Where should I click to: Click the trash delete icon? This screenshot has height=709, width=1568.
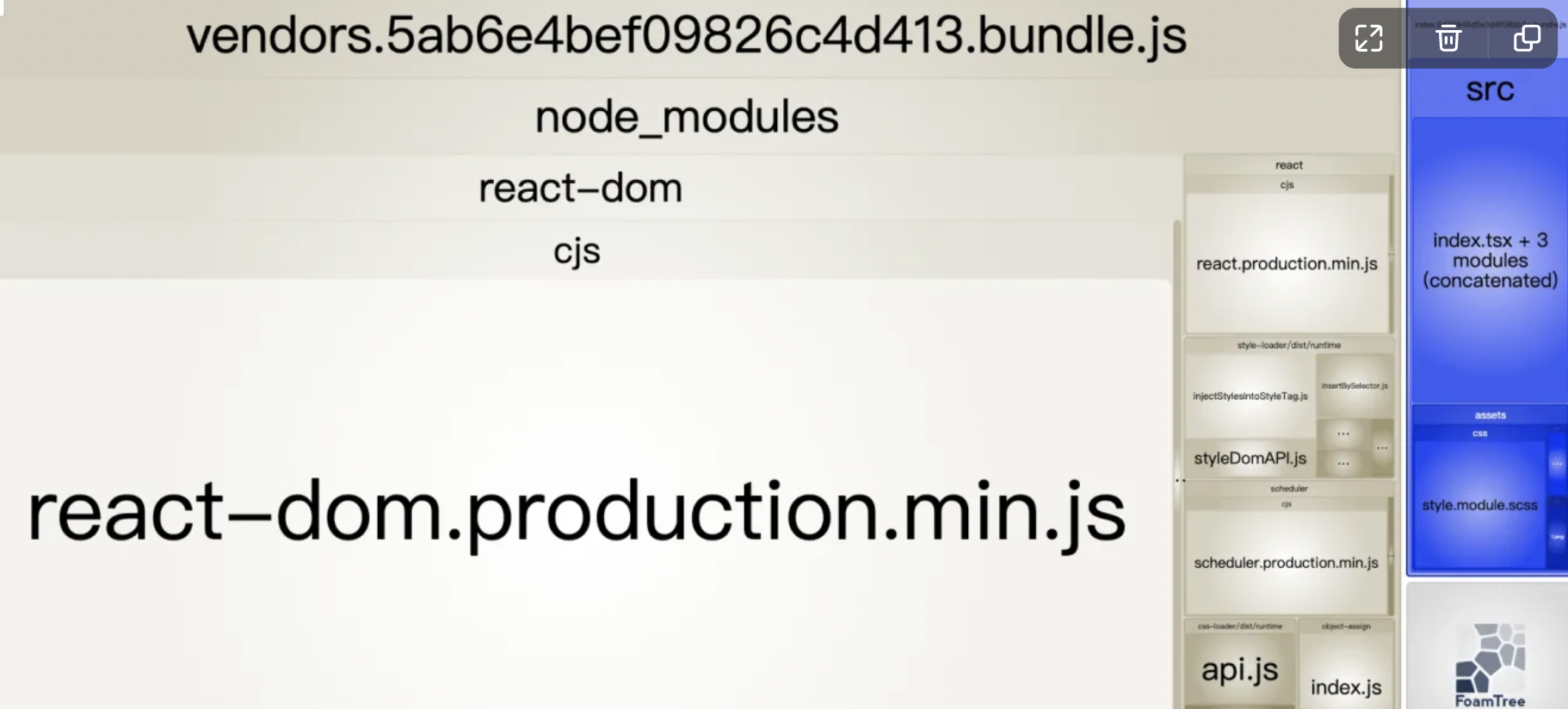click(x=1448, y=38)
